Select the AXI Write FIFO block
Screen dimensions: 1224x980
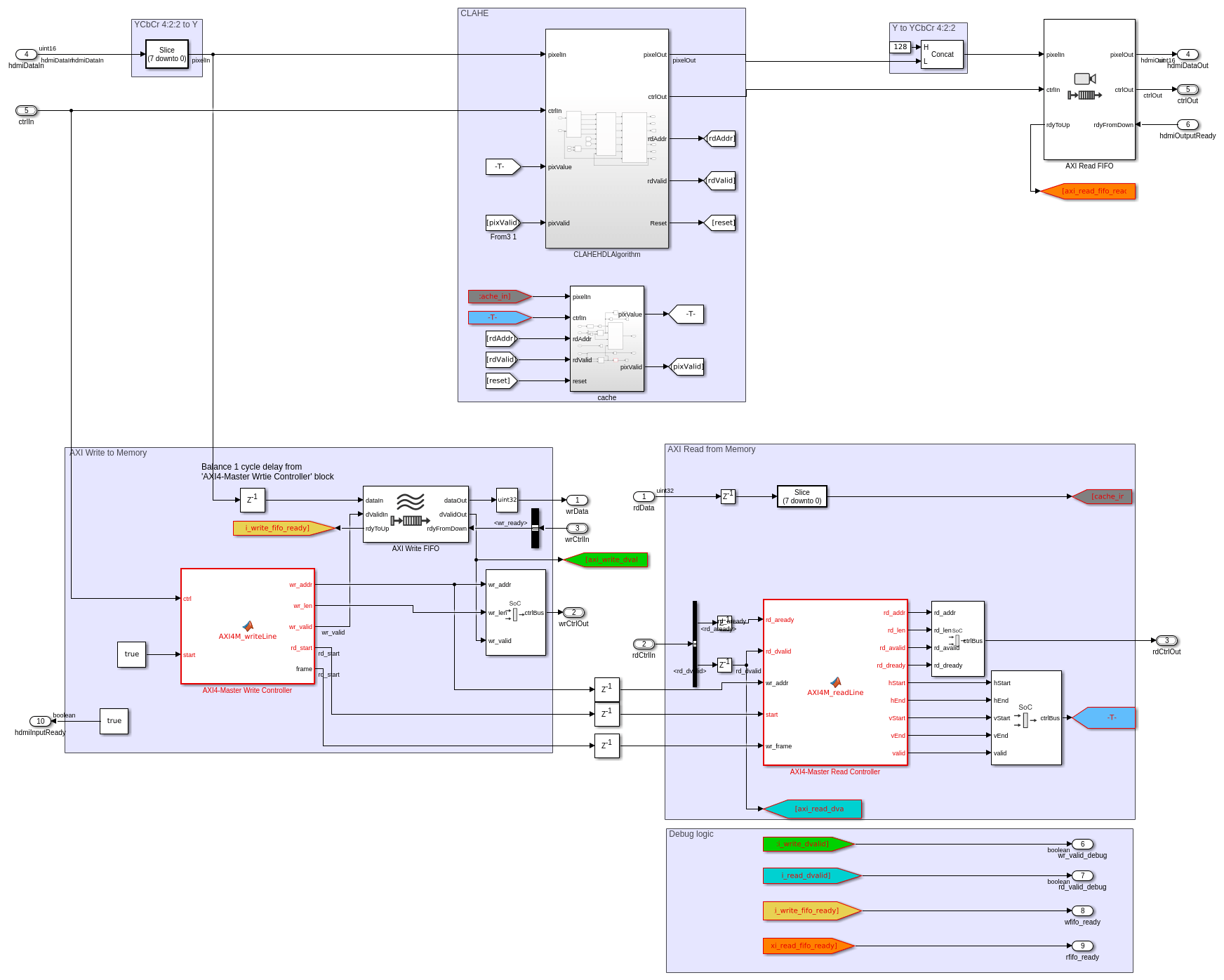[415, 514]
